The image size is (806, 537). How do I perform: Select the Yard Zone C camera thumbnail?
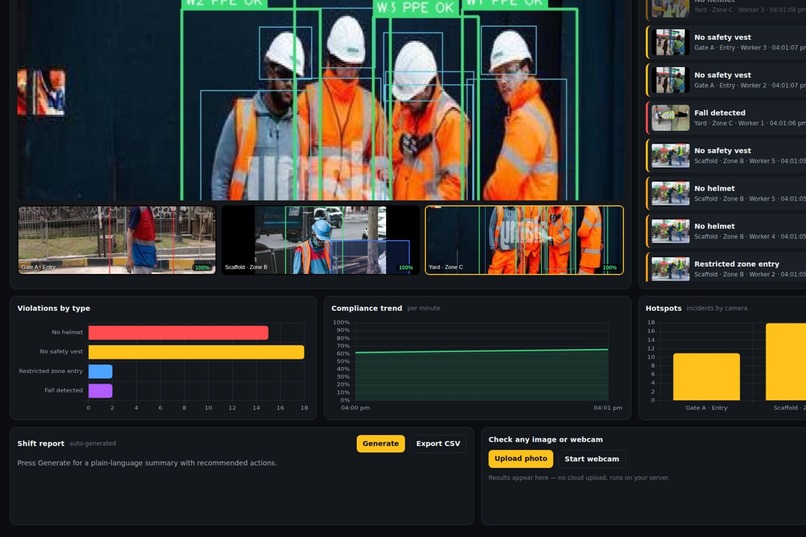pyautogui.click(x=524, y=240)
